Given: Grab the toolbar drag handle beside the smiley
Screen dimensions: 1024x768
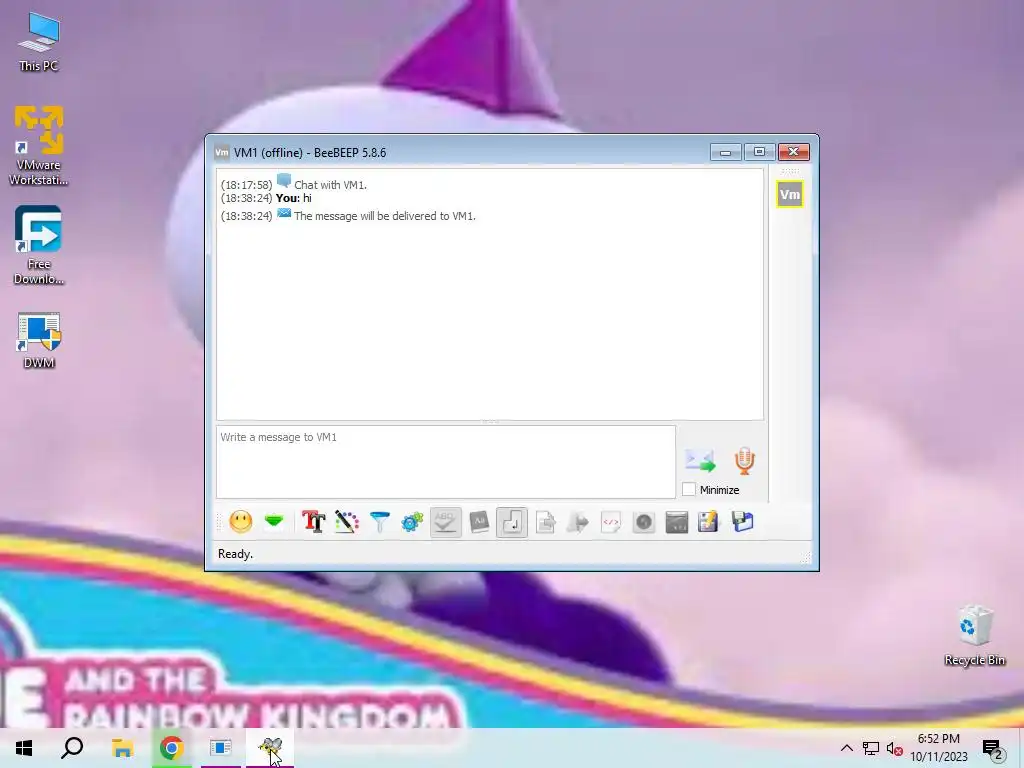Looking at the screenshot, I should click(220, 522).
